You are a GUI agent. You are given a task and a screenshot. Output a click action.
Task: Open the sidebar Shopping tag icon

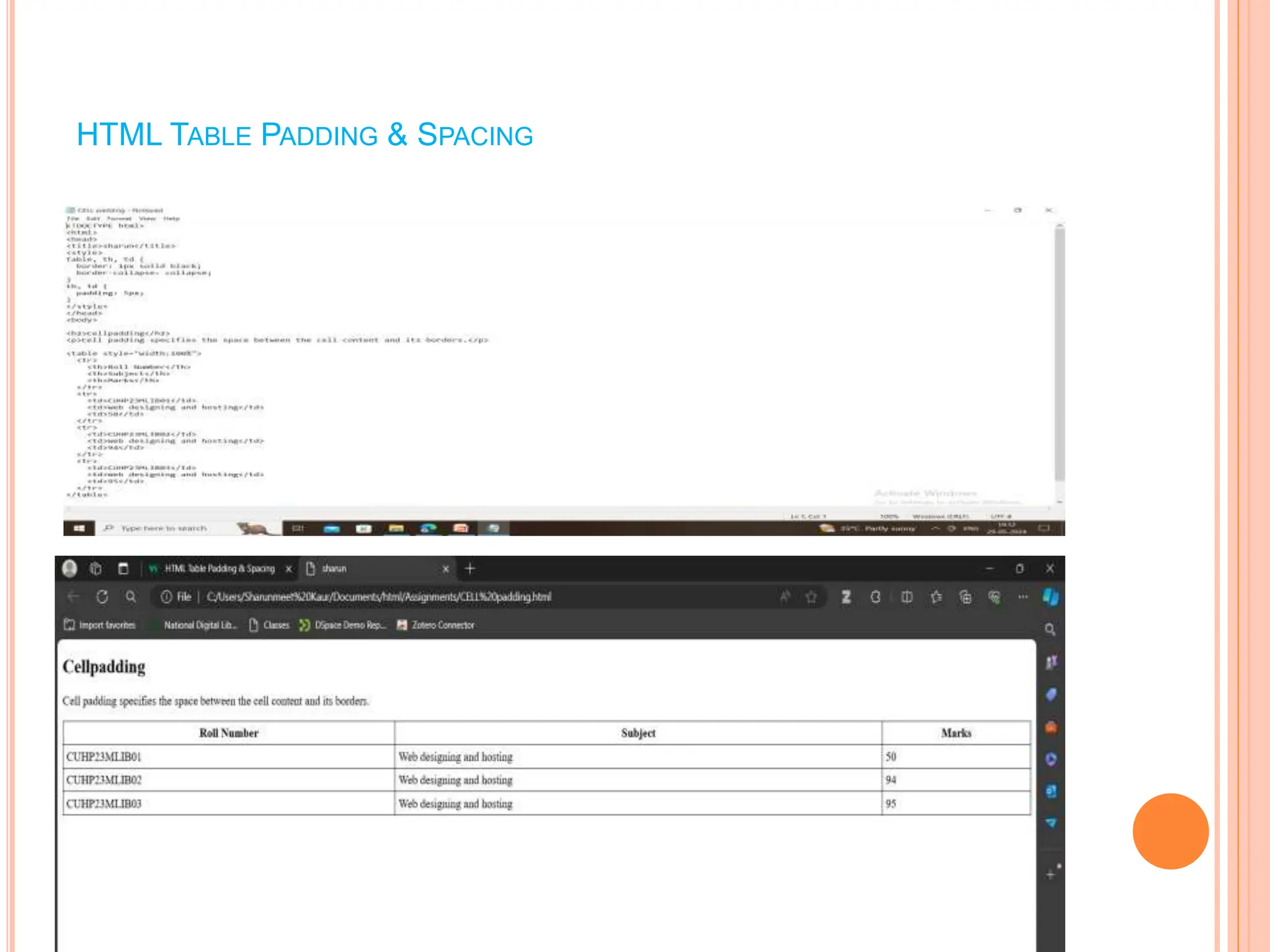pos(1051,694)
